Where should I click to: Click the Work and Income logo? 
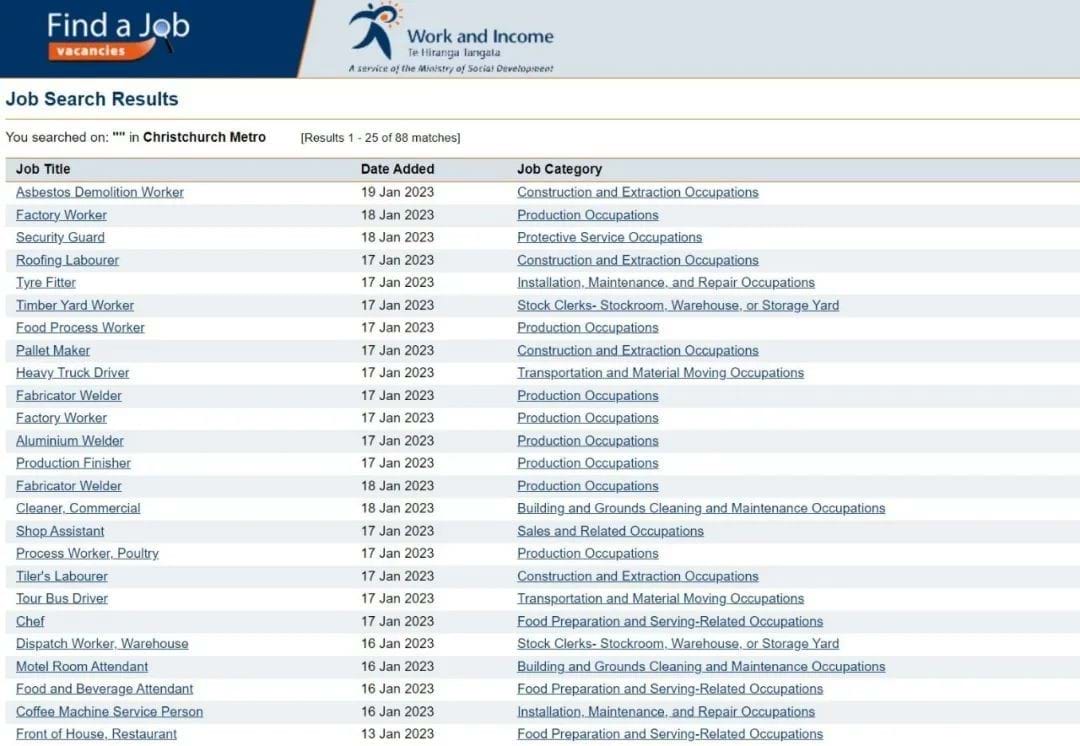click(450, 39)
